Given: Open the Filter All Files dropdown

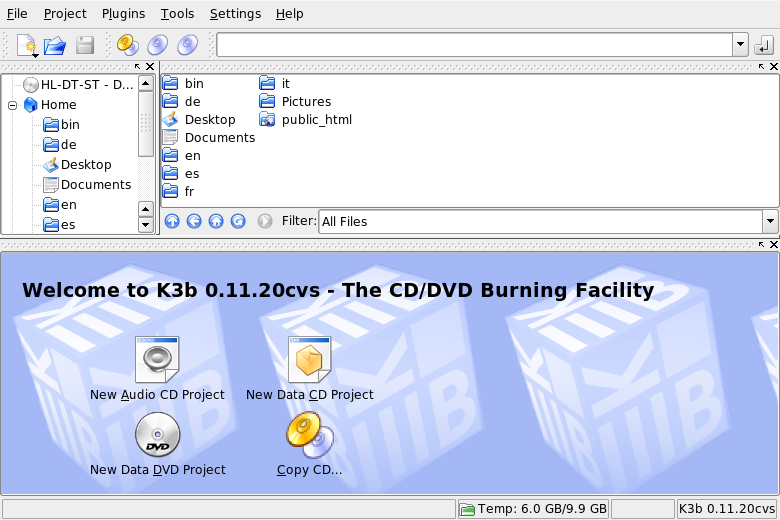Looking at the screenshot, I should [x=770, y=221].
